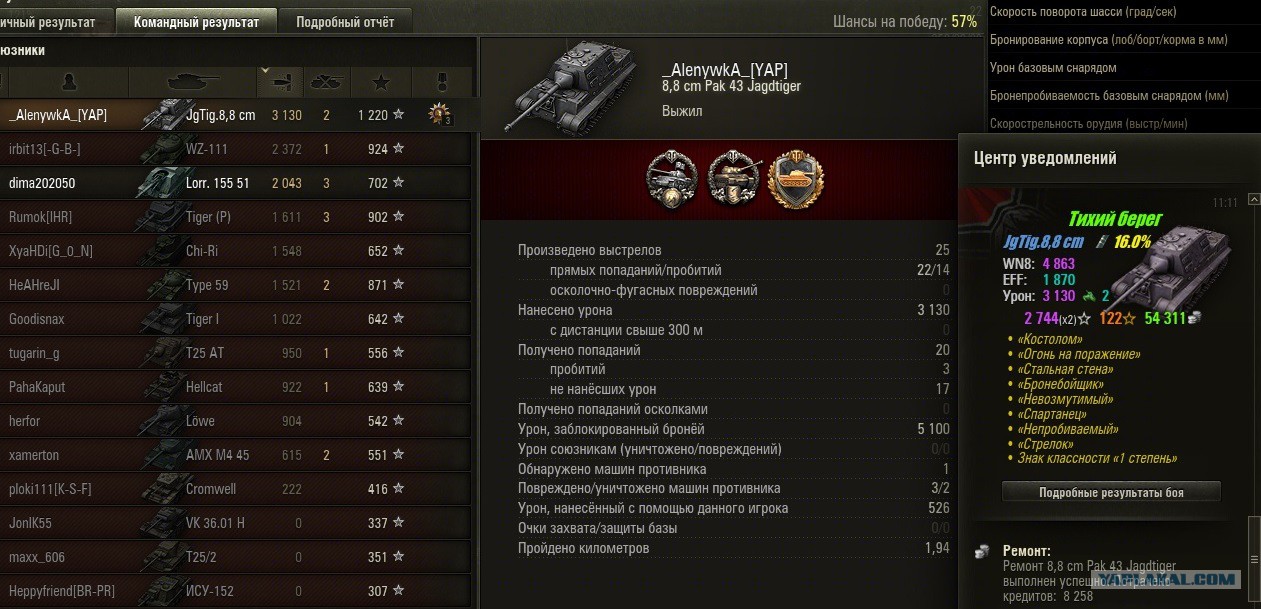Viewport: 1261px width, 609px height.
Task: Sort by destroyed vehicles kills icon
Action: 327,82
